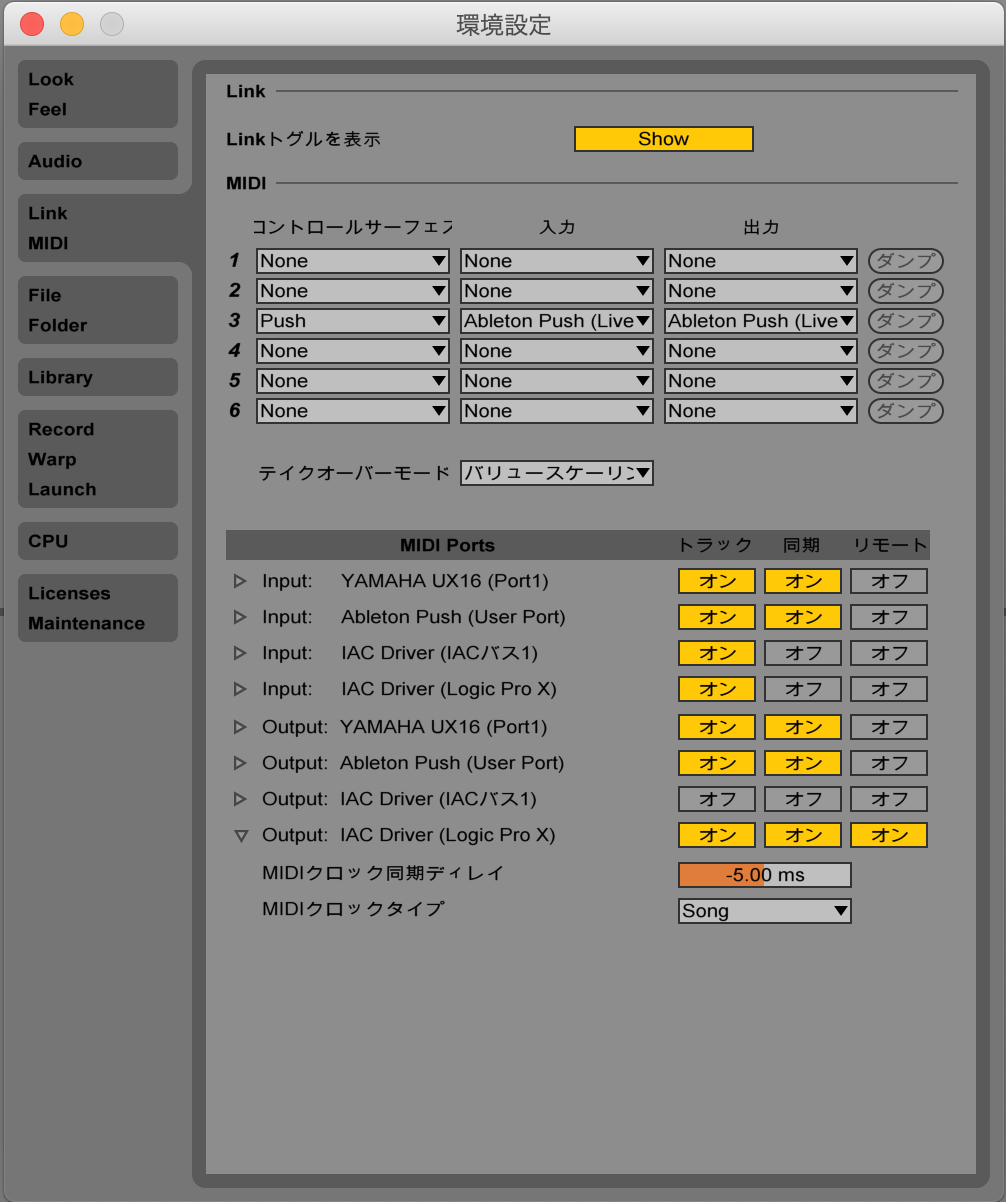Screen dimensions: 1006x1202
Task: Expand Input Ableton Push (User Port) row
Action: [240, 617]
